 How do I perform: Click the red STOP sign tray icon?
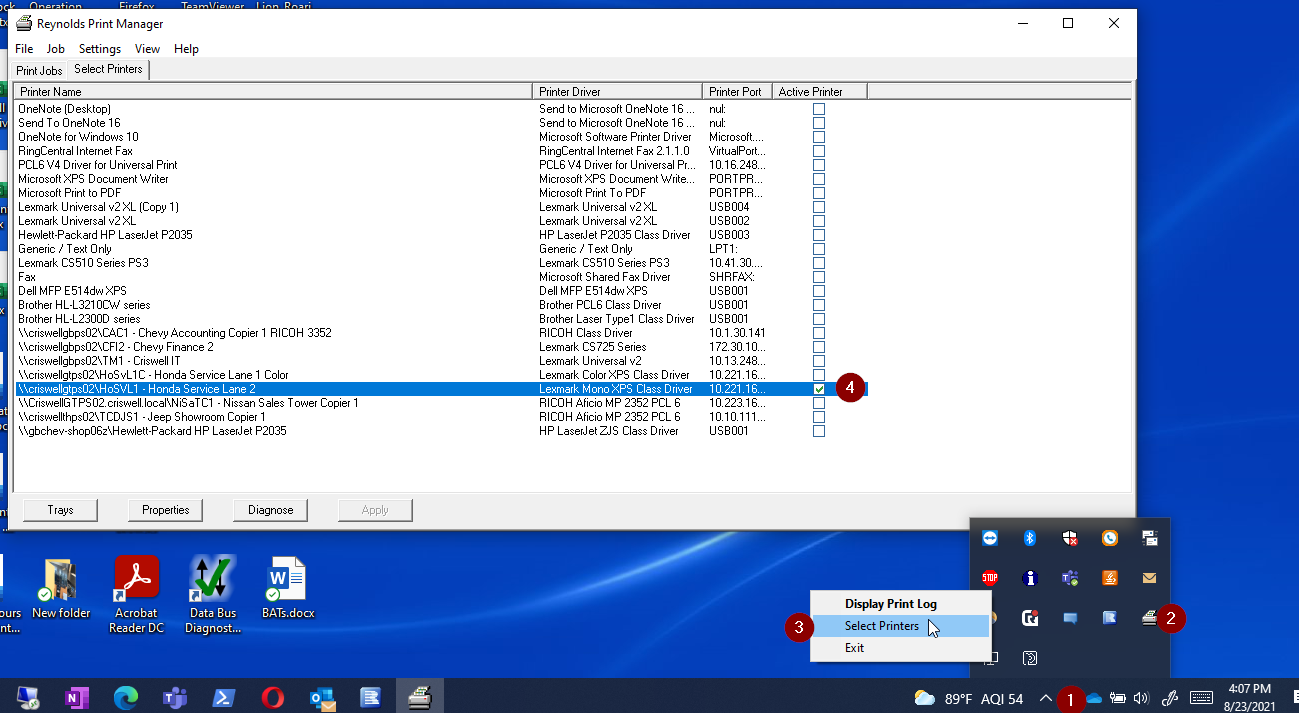tap(990, 578)
